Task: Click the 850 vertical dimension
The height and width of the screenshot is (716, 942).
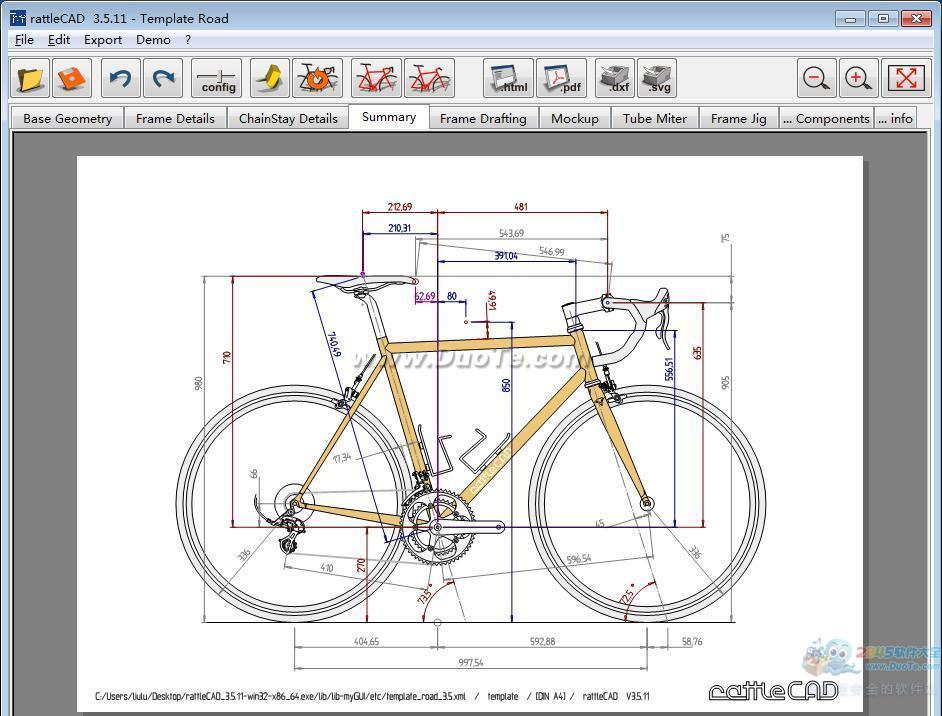Action: tap(506, 386)
